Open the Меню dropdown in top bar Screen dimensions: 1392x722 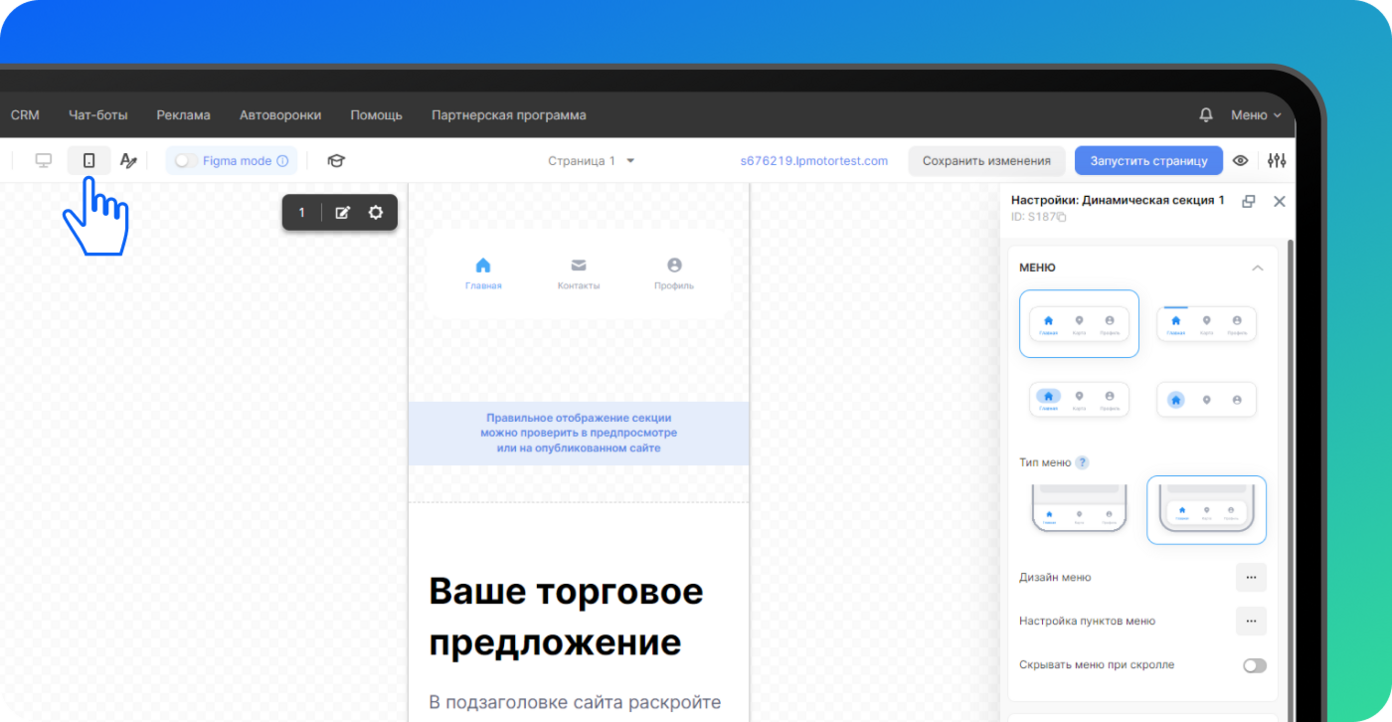coord(1256,115)
